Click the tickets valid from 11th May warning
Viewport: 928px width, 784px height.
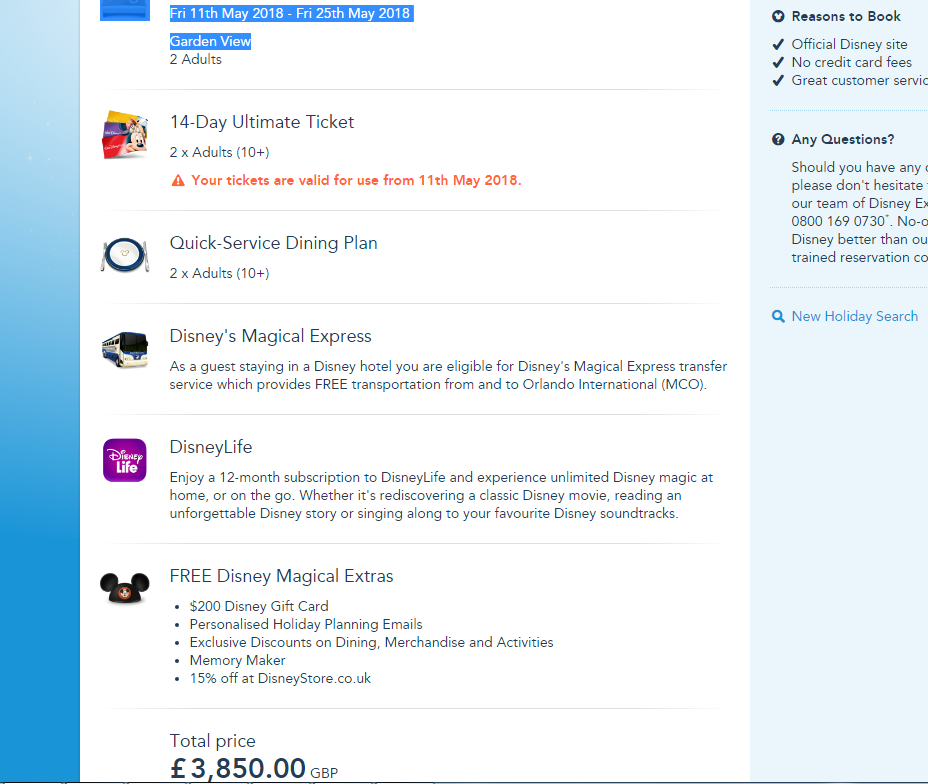(x=356, y=180)
